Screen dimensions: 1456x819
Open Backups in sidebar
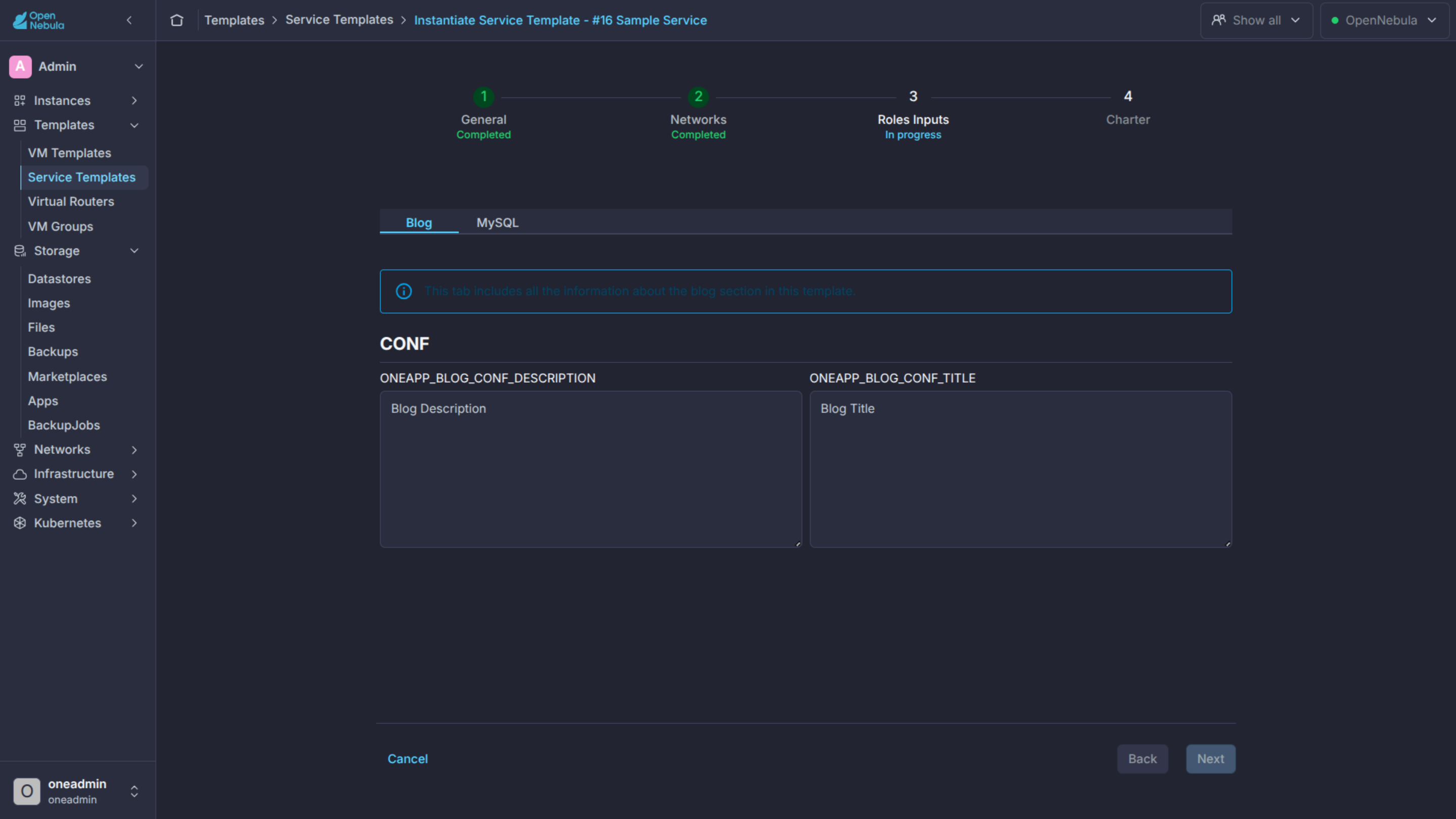53,352
